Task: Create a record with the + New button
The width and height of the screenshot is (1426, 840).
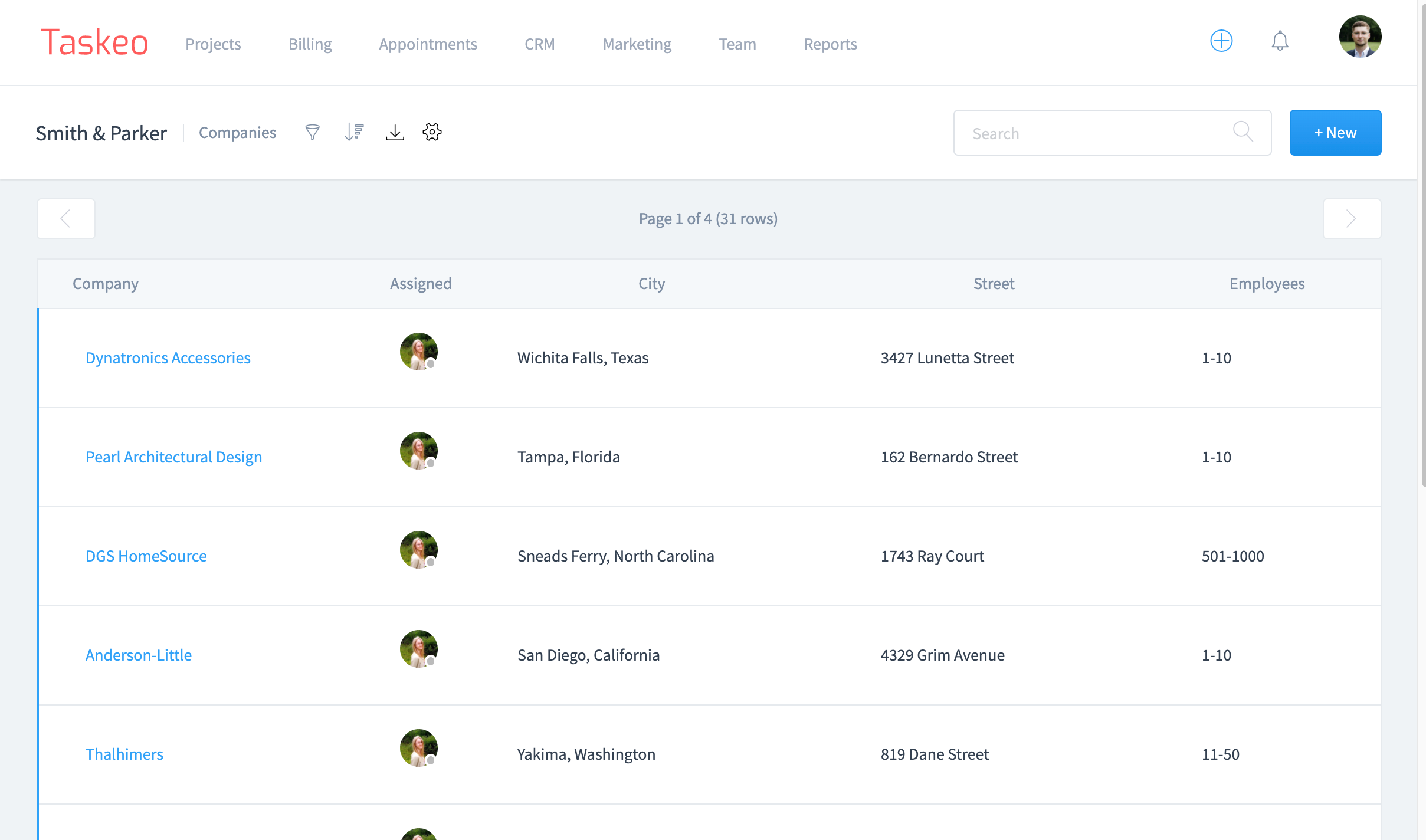Action: 1335,132
